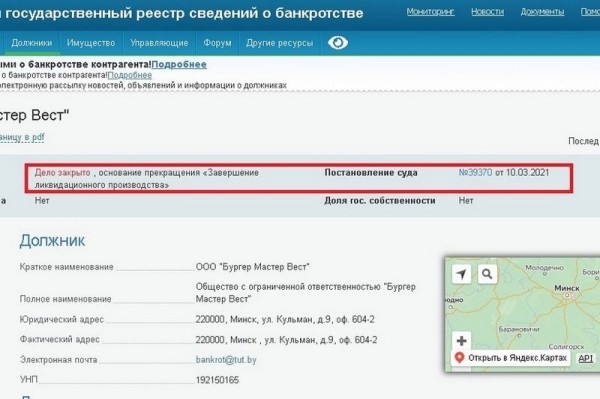This screenshot has width=600, height=399.
Task: Click the Солигорск label on the map
Action: point(566,347)
